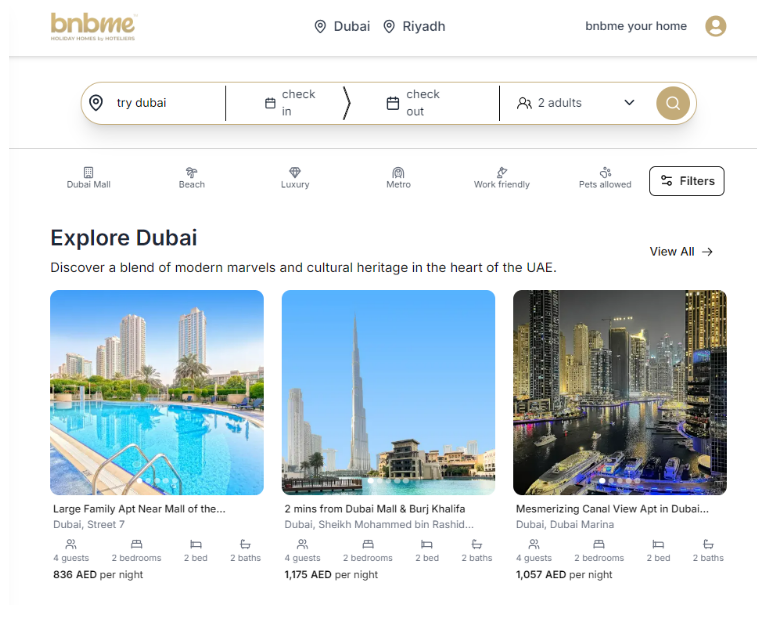Open the Filters button

coord(687,181)
